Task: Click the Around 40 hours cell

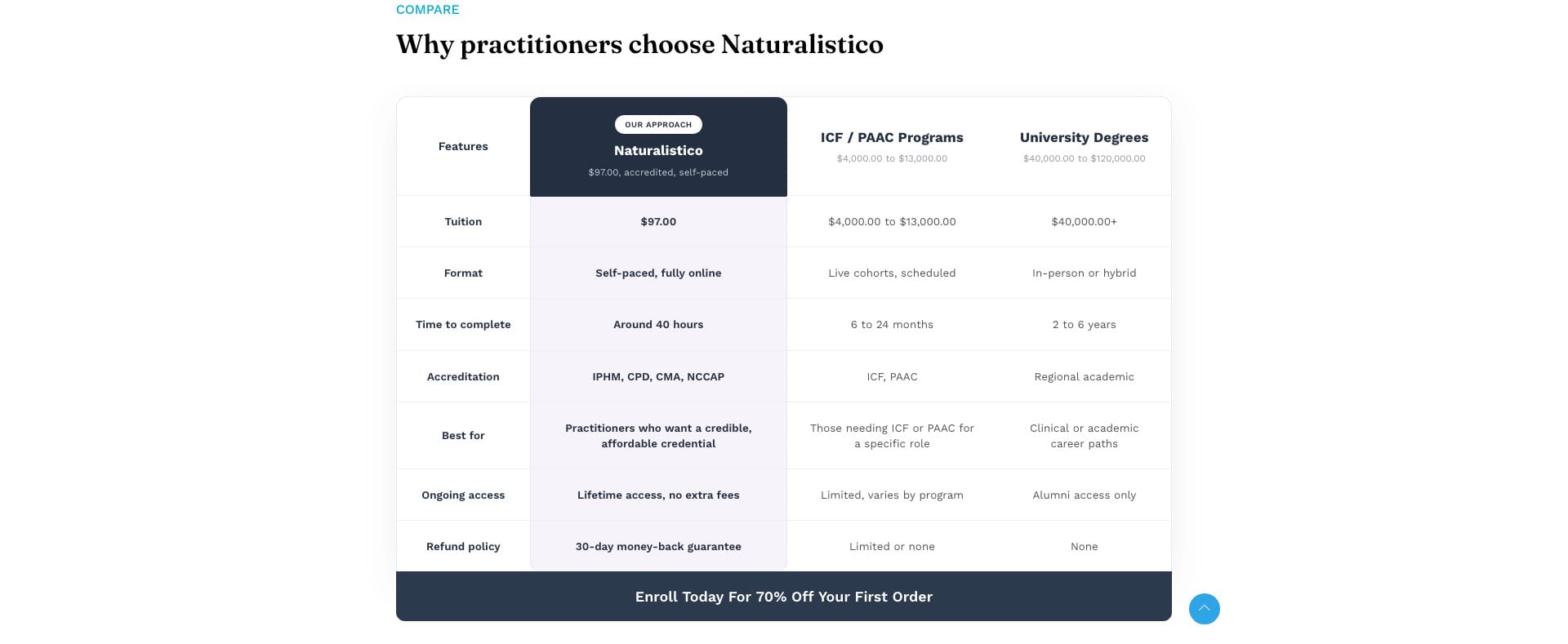Action: pyautogui.click(x=658, y=325)
